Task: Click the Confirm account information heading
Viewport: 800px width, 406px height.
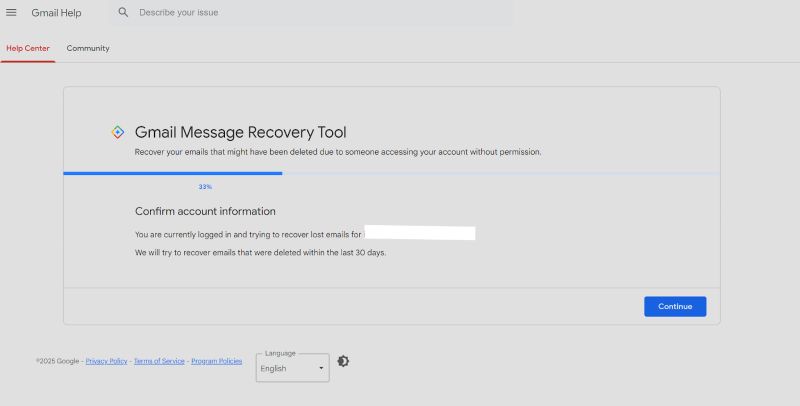Action: pyautogui.click(x=205, y=211)
